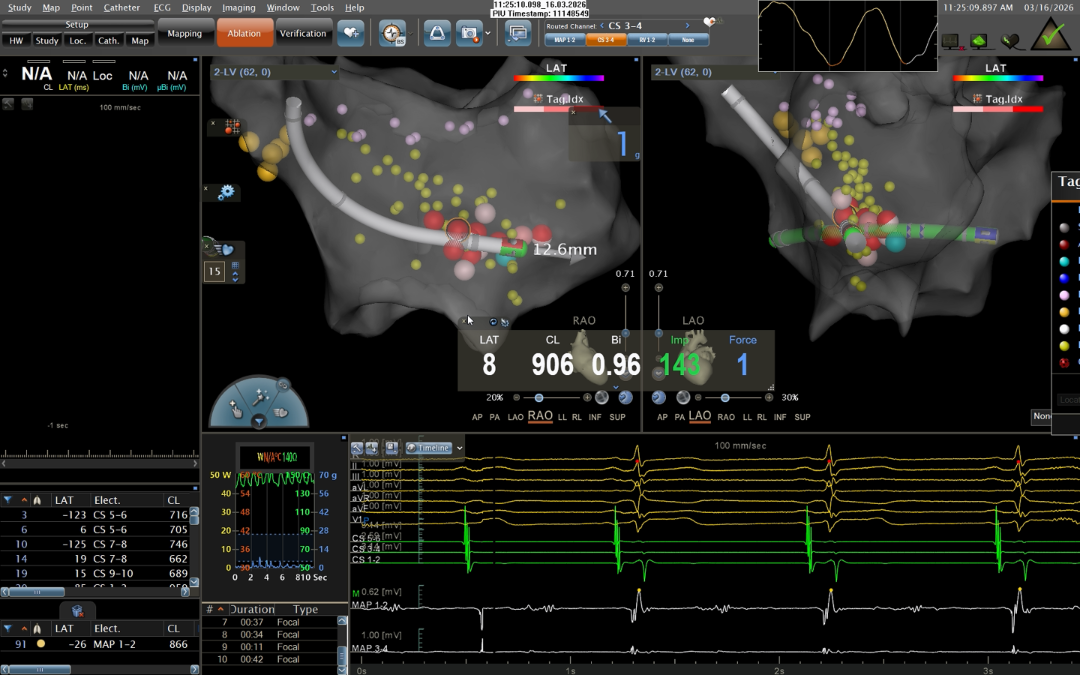Expand the Timeline dropdown in ECG panel
This screenshot has width=1080, height=675.
[x=459, y=448]
